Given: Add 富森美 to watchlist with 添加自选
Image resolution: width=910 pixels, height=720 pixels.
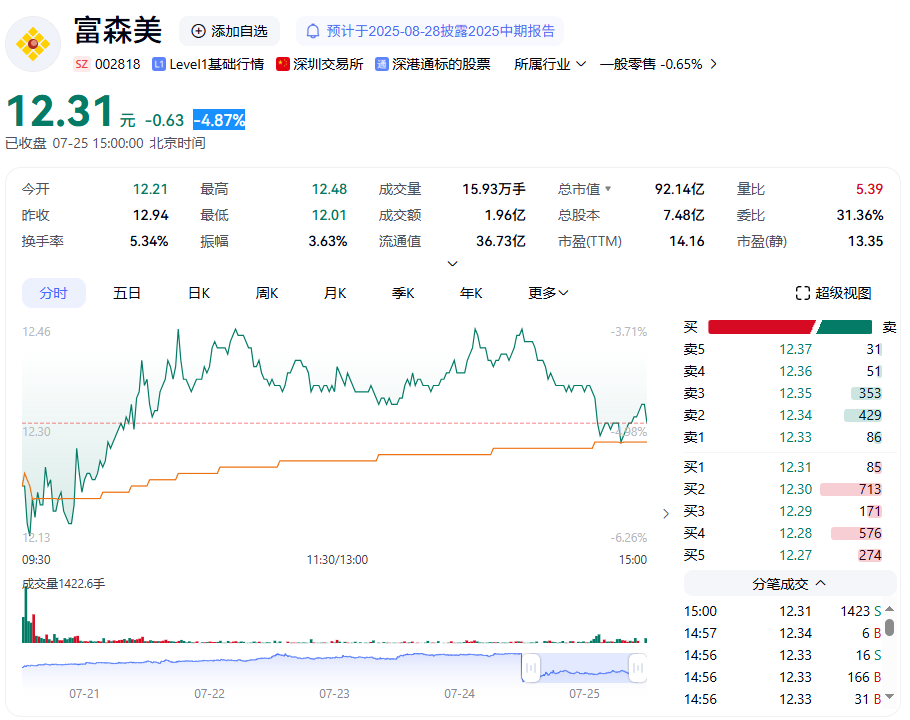Looking at the screenshot, I should pos(229,31).
